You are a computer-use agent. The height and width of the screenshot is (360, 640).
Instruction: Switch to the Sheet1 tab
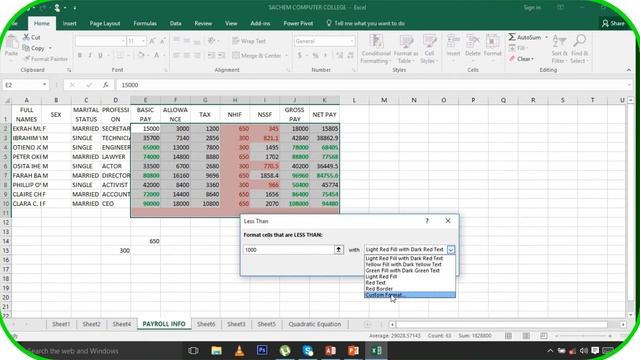click(x=61, y=324)
